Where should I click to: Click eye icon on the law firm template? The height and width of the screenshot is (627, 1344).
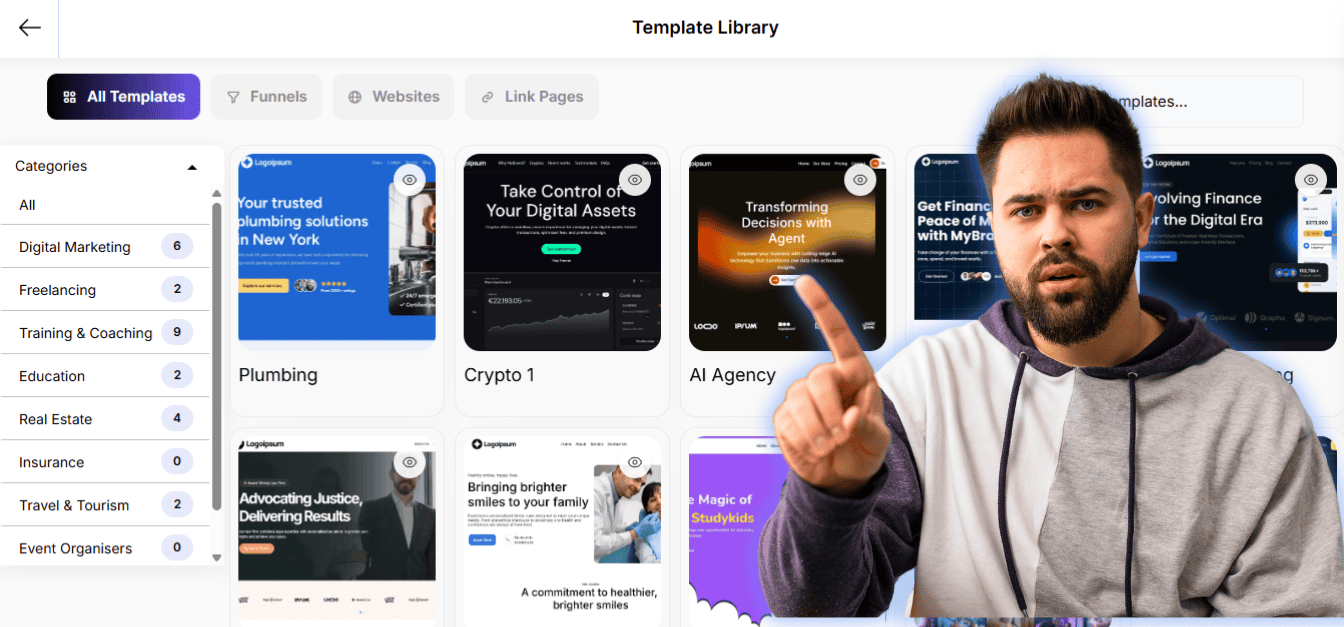click(x=409, y=462)
